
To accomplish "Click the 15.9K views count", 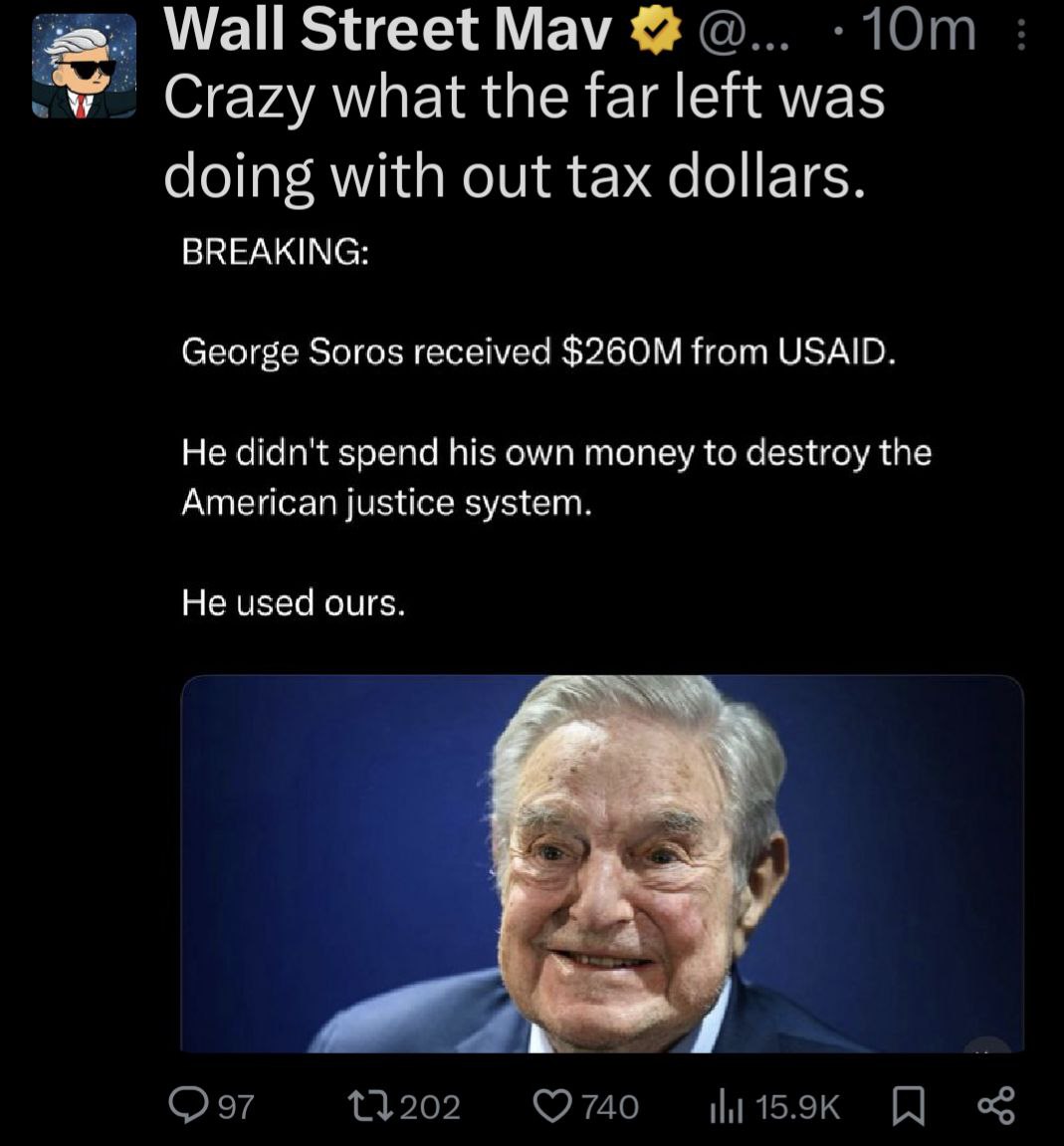I will pyautogui.click(x=798, y=1106).
